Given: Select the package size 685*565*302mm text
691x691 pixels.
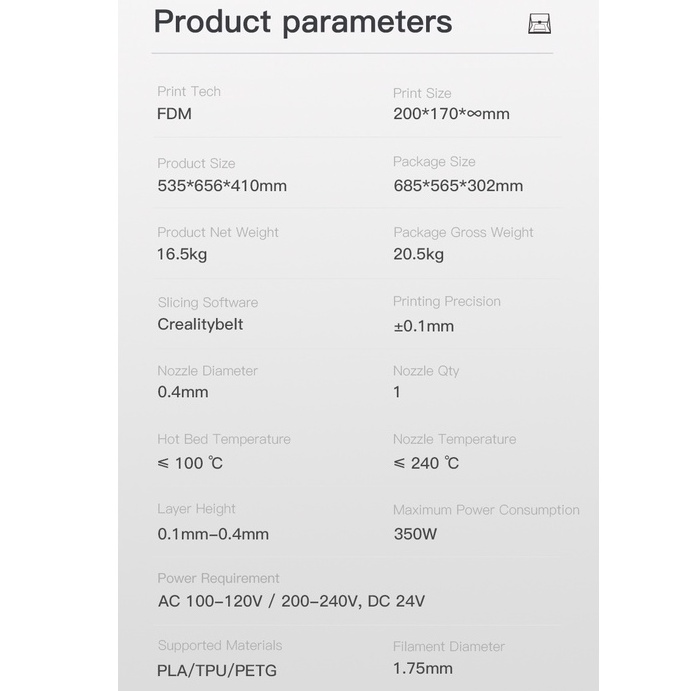Looking at the screenshot, I should point(458,186).
